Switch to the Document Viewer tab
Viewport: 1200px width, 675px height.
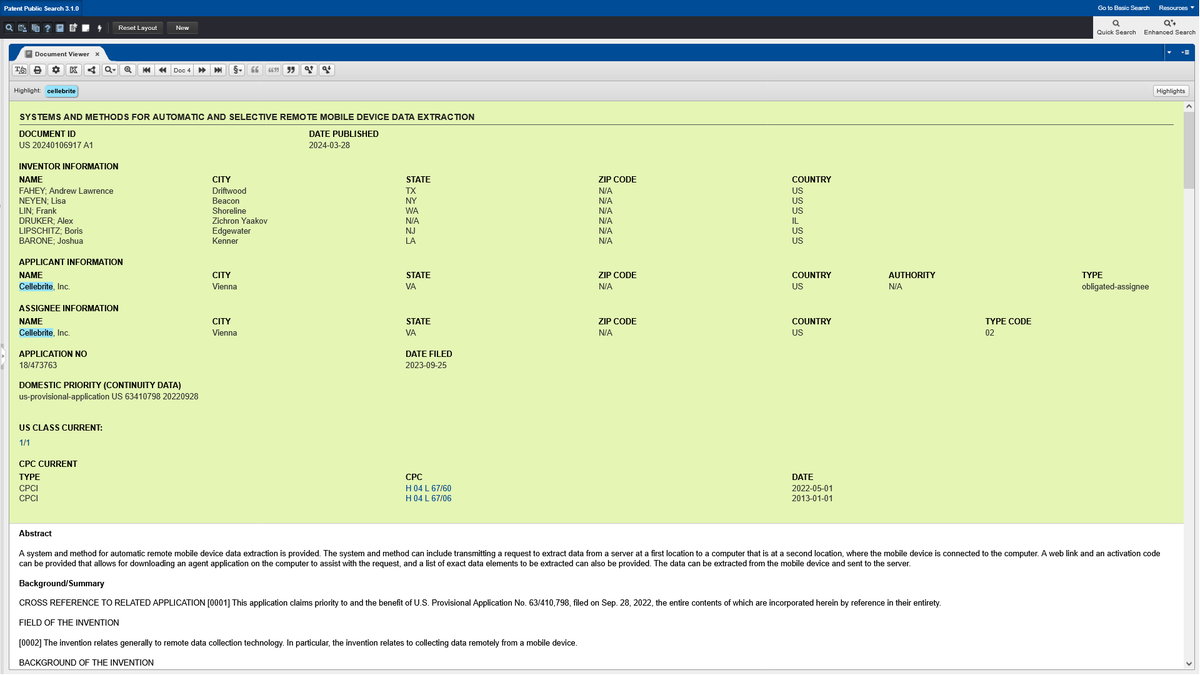click(x=62, y=54)
